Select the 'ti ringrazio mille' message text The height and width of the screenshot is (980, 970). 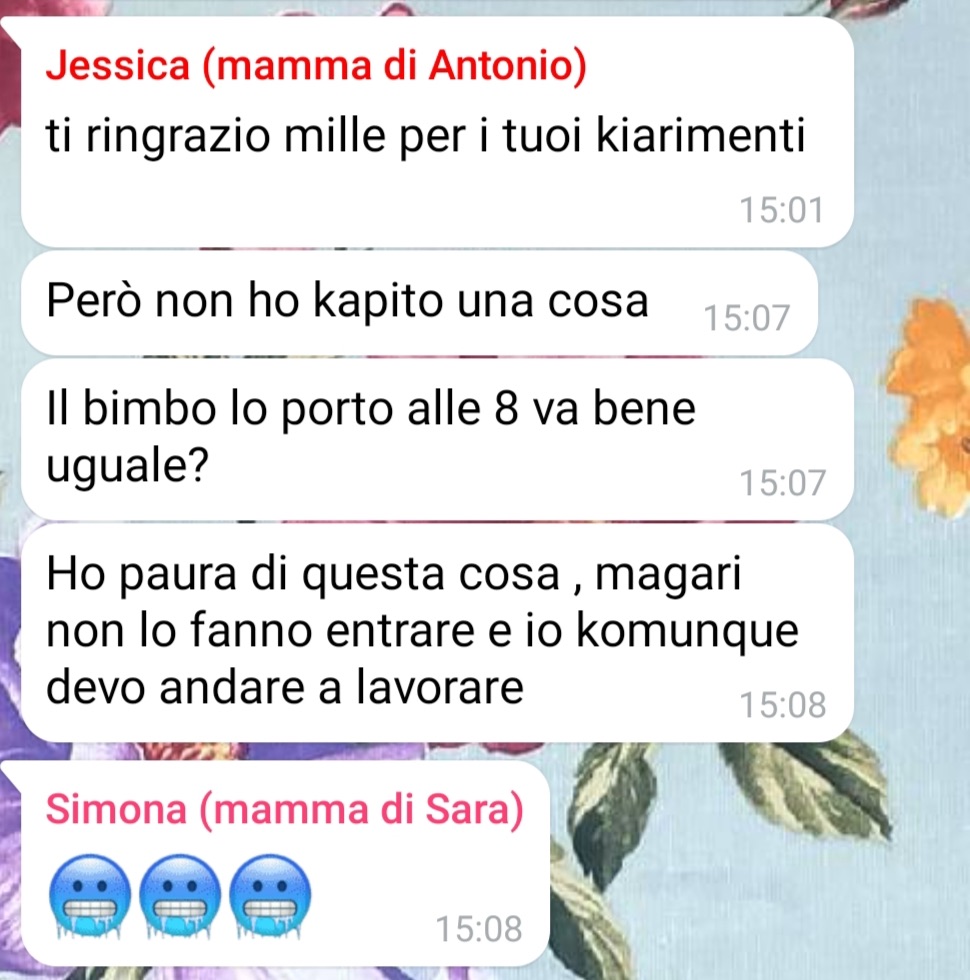point(425,136)
